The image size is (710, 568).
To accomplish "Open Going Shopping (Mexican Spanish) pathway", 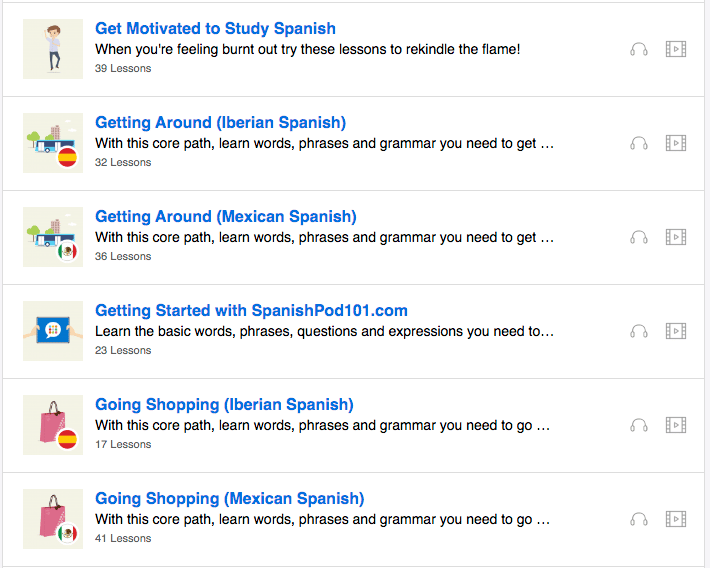I will tap(229, 499).
